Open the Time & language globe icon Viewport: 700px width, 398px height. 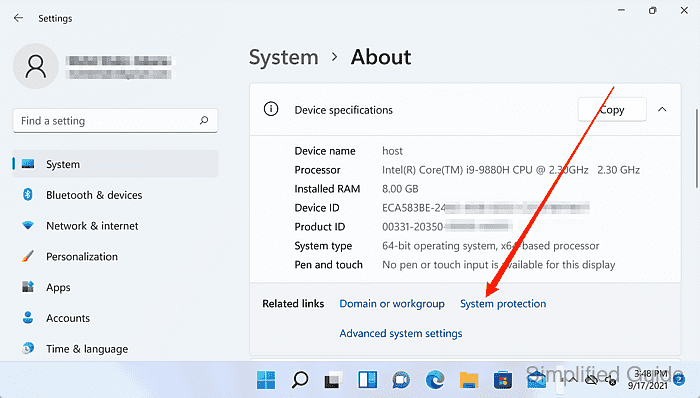(28, 348)
